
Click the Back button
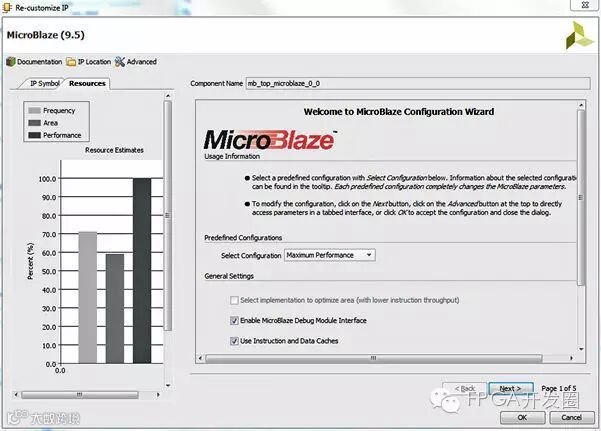coord(465,388)
